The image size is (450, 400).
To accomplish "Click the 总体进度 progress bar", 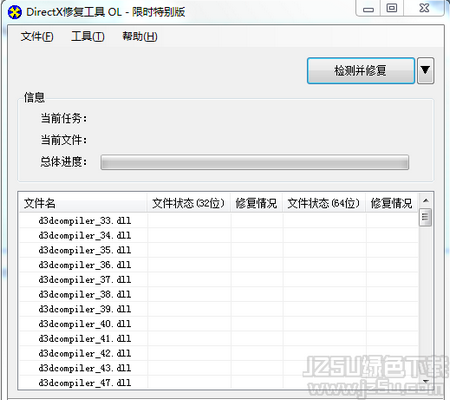I will click(255, 162).
